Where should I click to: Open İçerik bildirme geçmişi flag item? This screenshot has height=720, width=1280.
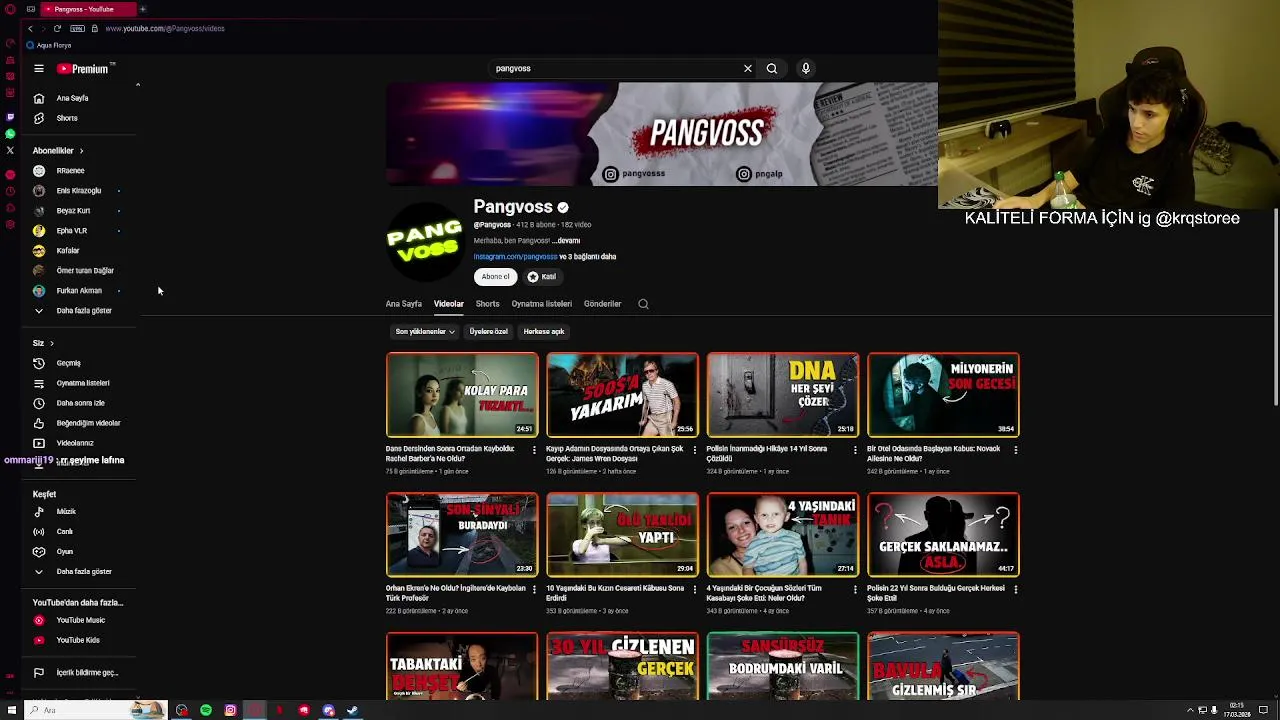pos(86,673)
